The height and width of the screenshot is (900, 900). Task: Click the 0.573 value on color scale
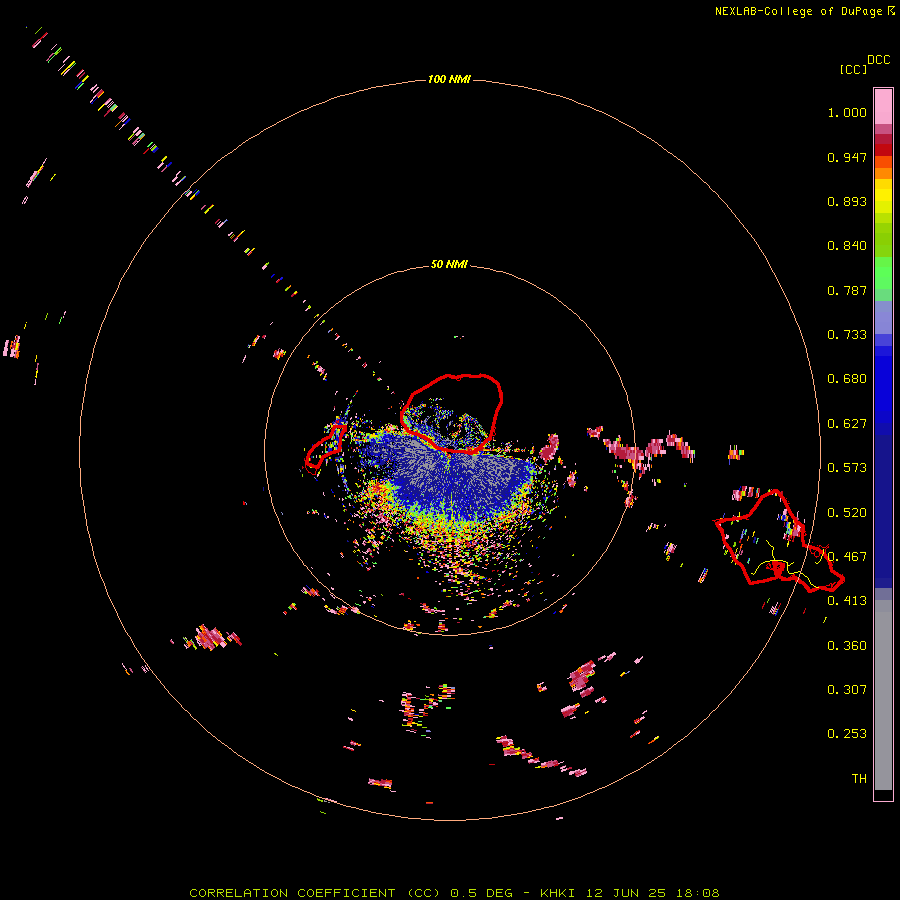[847, 468]
